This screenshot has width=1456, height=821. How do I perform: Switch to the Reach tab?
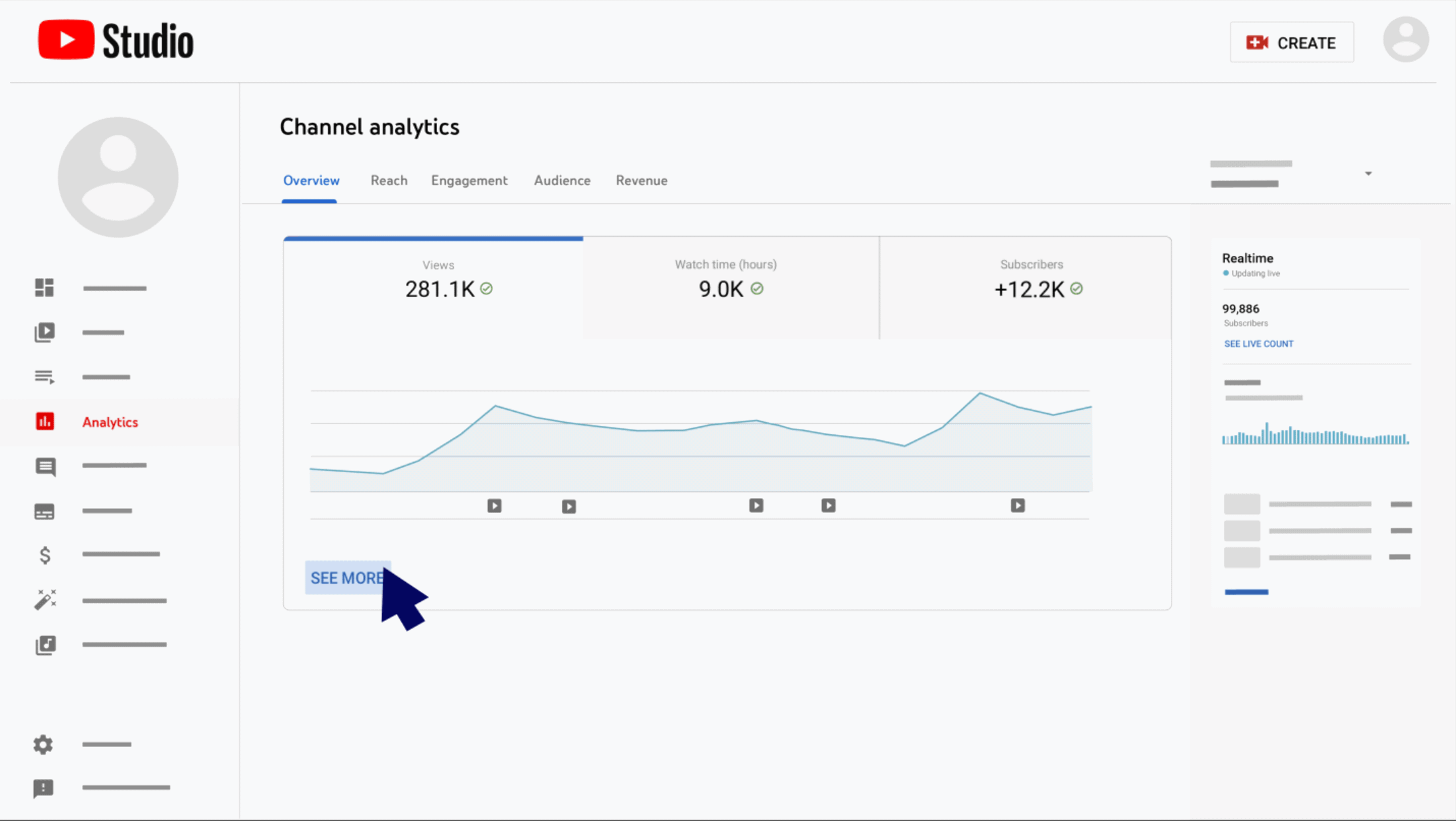389,180
